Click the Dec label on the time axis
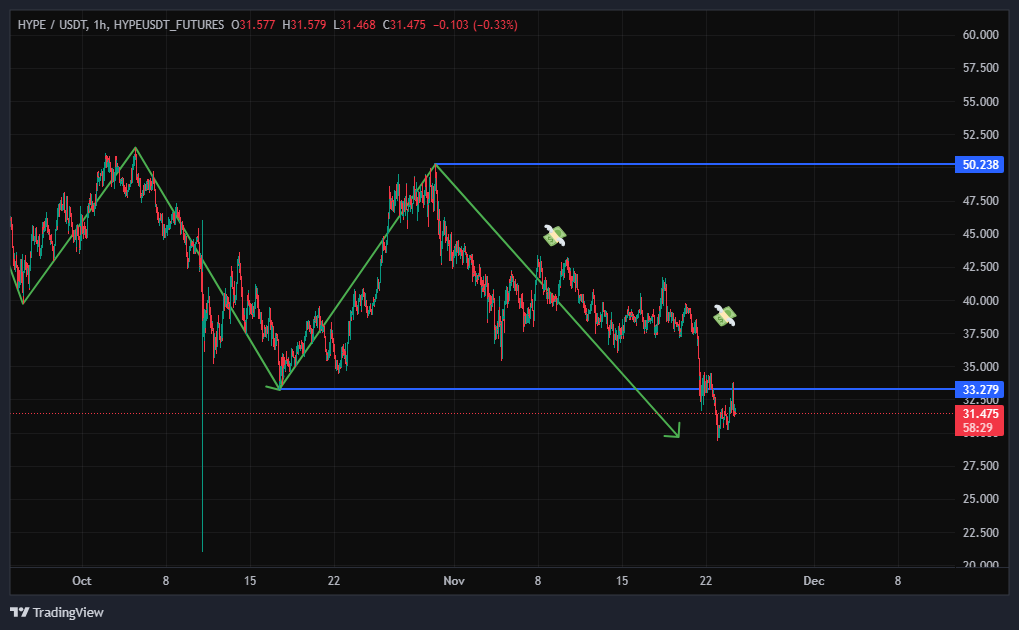Viewport: 1019px width, 630px height. point(813,580)
